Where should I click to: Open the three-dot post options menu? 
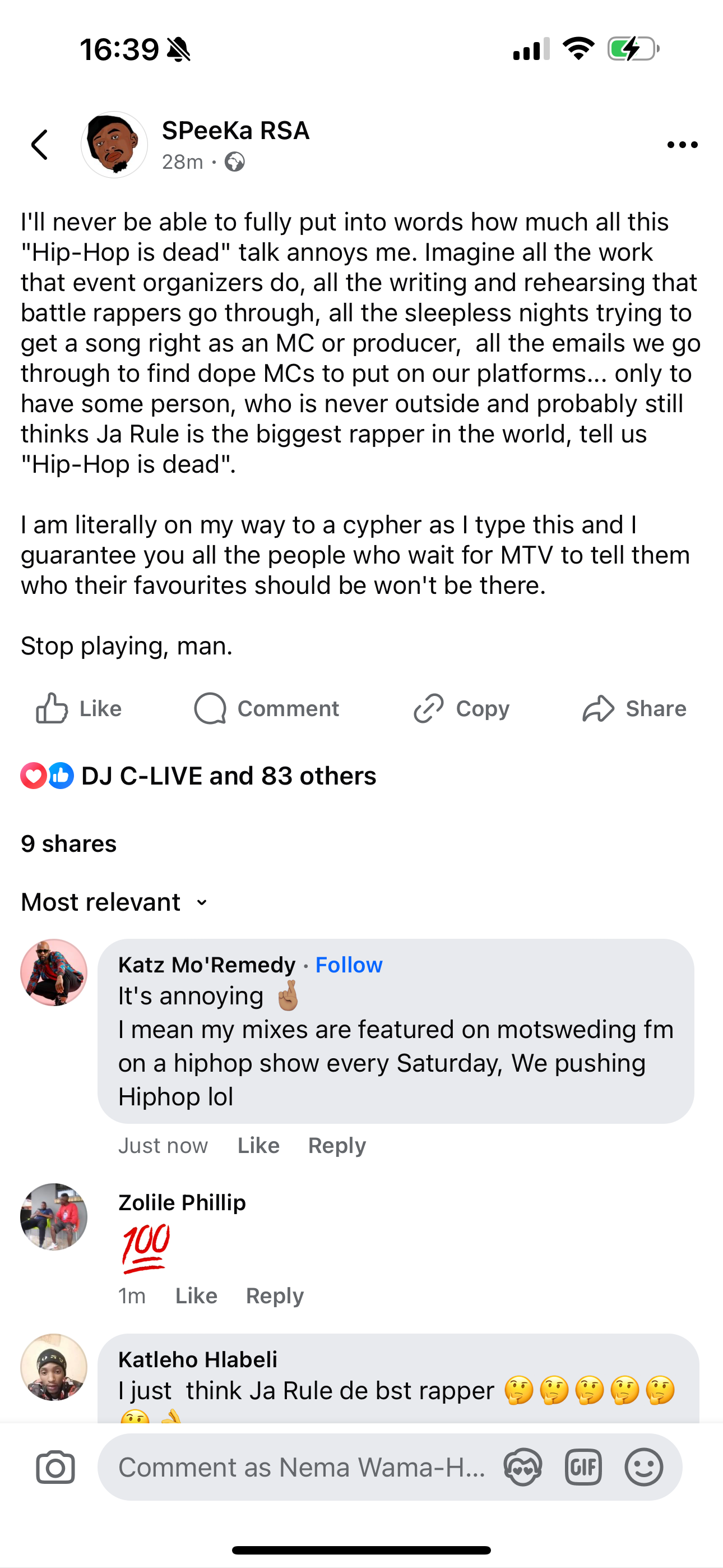(x=682, y=145)
